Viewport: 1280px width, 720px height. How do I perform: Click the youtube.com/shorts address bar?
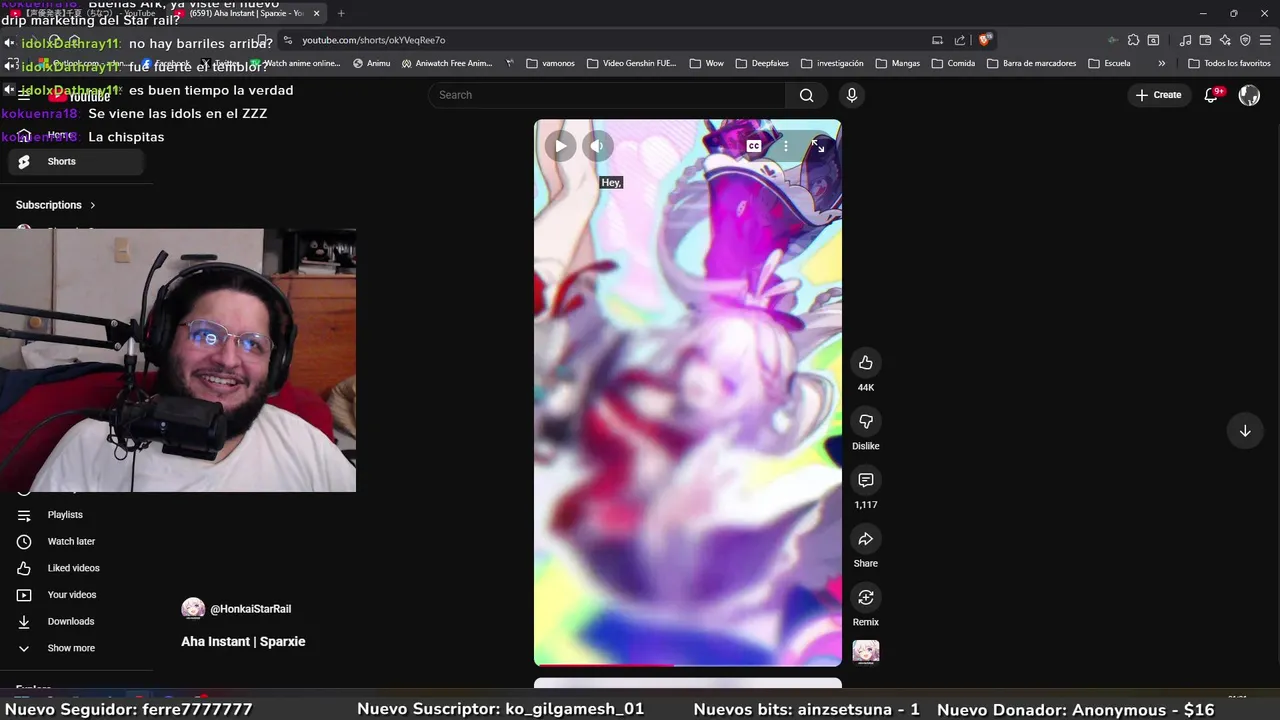(600, 40)
